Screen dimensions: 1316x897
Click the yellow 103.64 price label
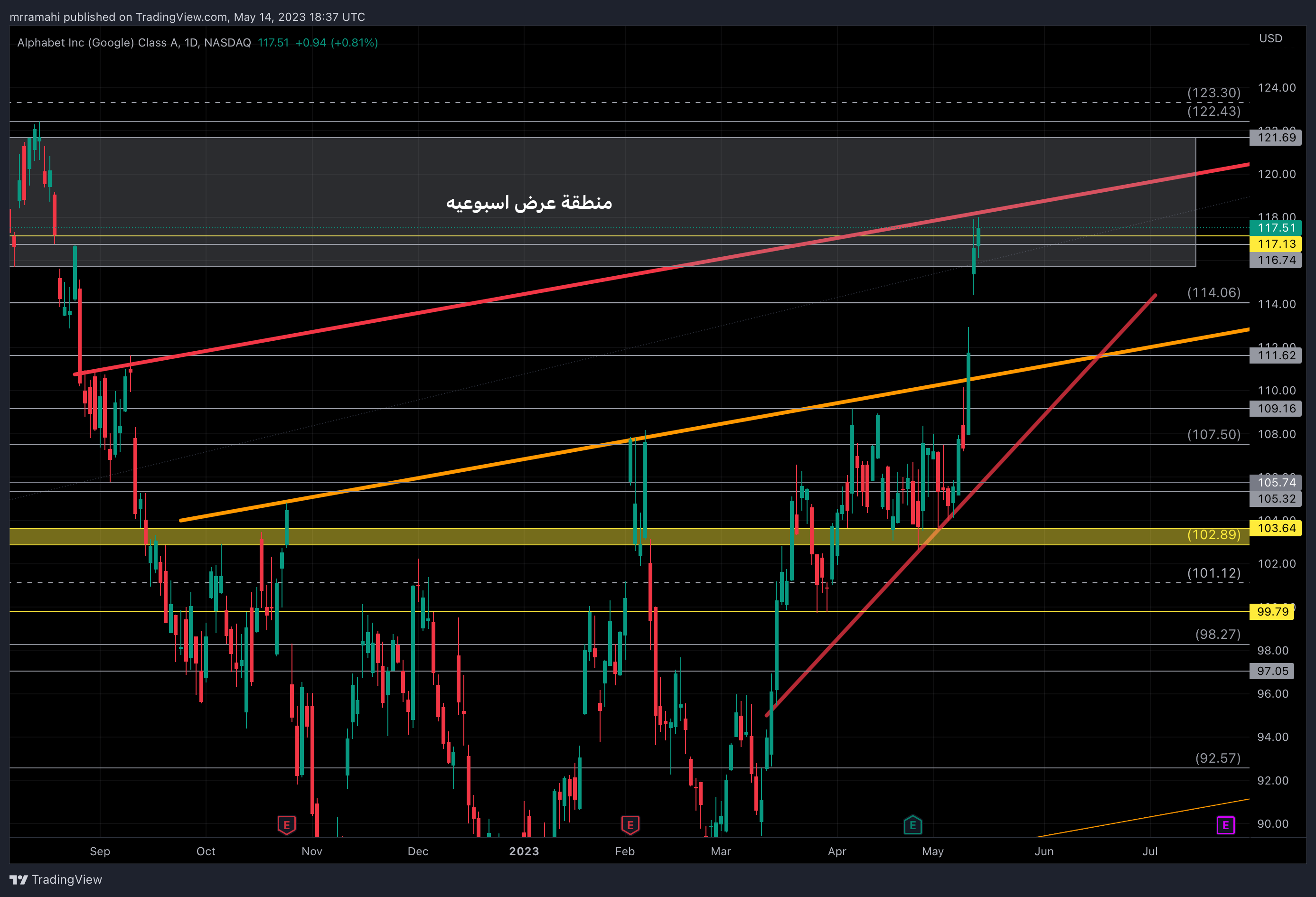(x=1276, y=528)
